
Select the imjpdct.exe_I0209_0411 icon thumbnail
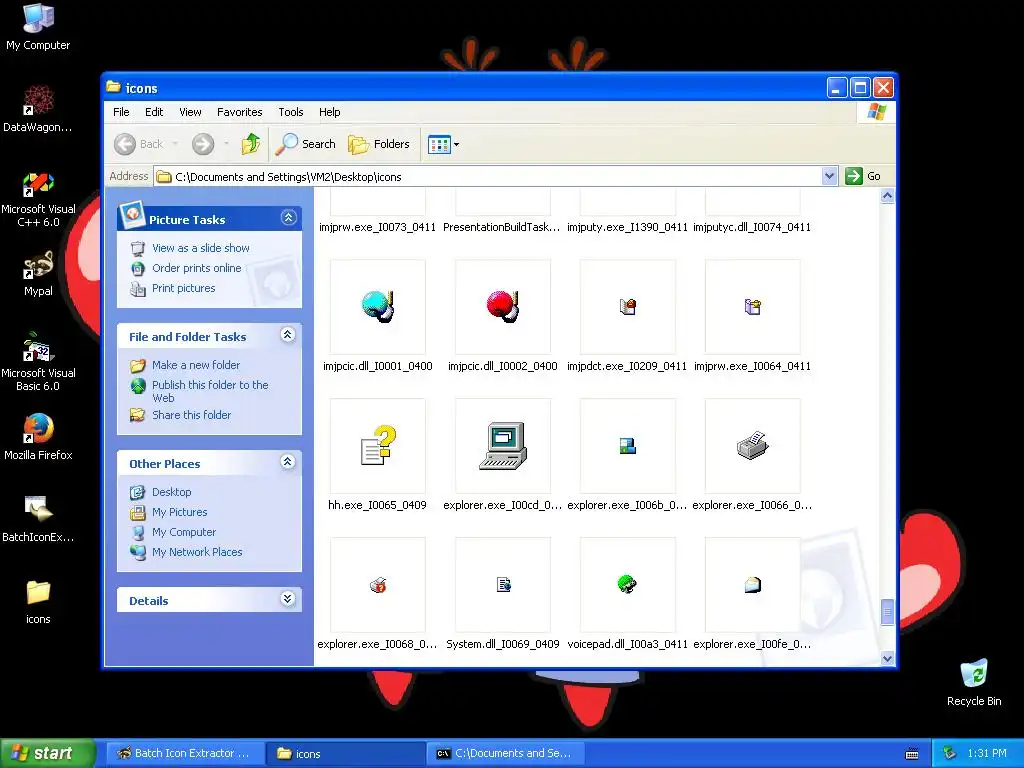628,306
